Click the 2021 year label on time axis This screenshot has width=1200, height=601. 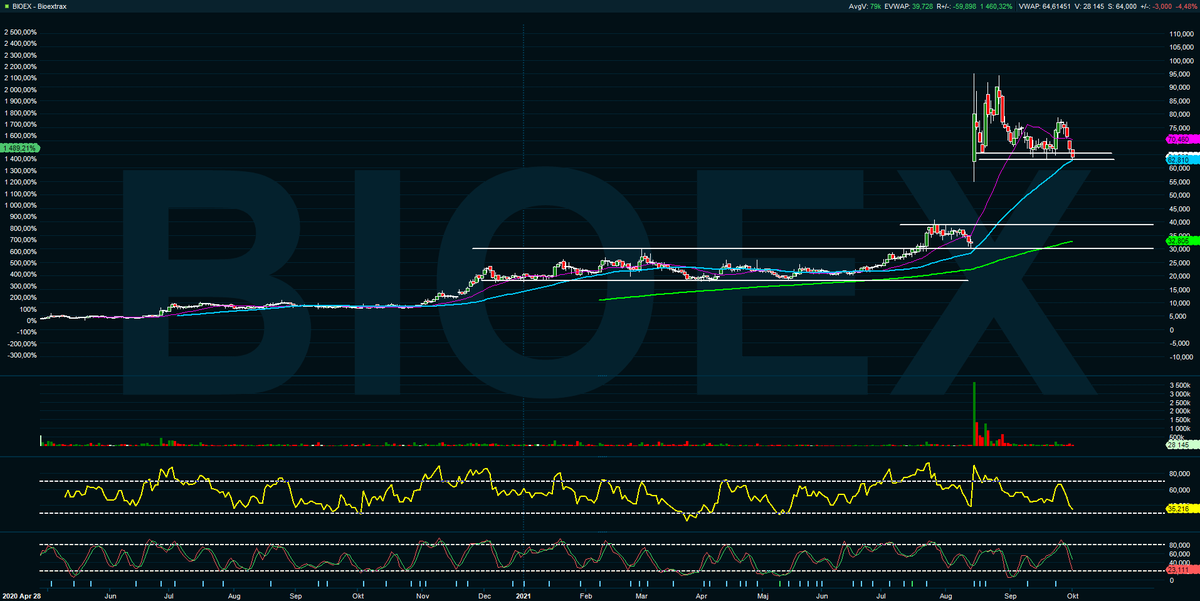pyautogui.click(x=524, y=594)
